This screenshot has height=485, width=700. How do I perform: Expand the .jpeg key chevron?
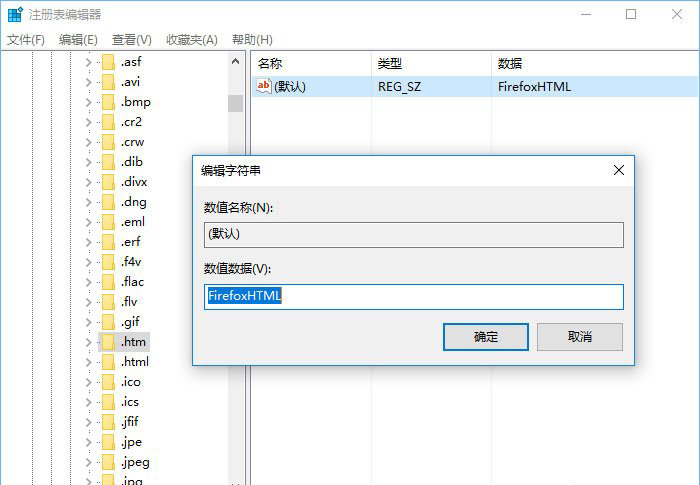(88, 462)
